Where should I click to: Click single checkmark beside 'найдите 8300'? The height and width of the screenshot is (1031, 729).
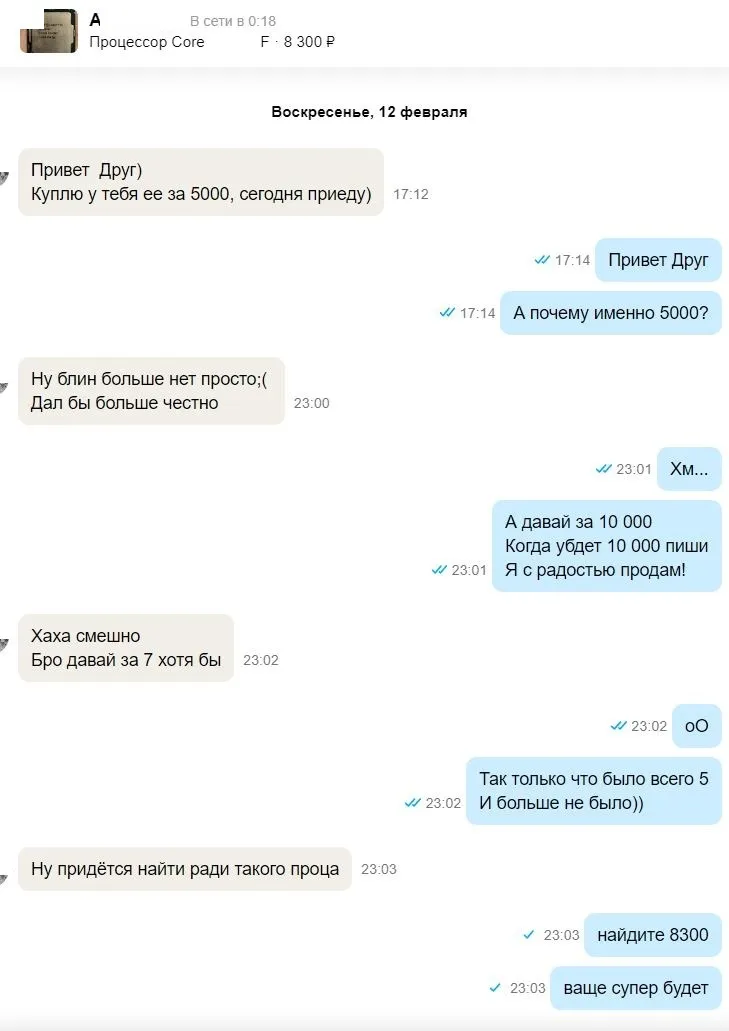tap(529, 934)
